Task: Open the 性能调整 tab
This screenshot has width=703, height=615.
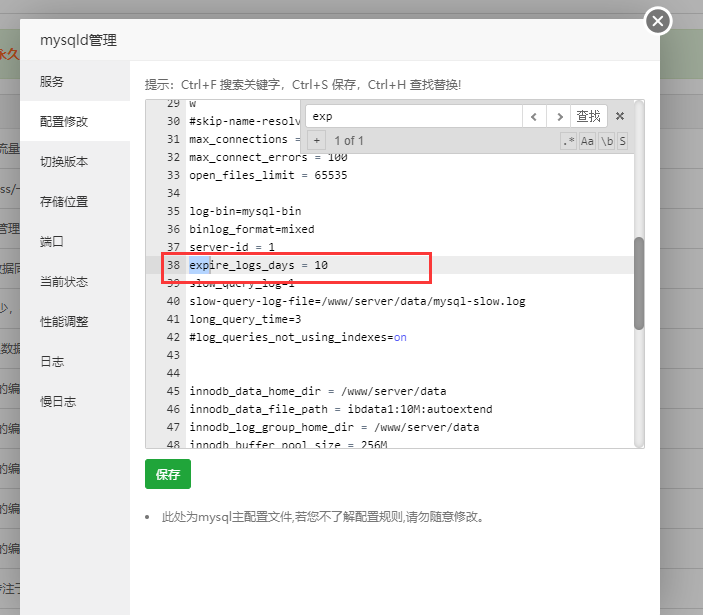Action: [64, 321]
